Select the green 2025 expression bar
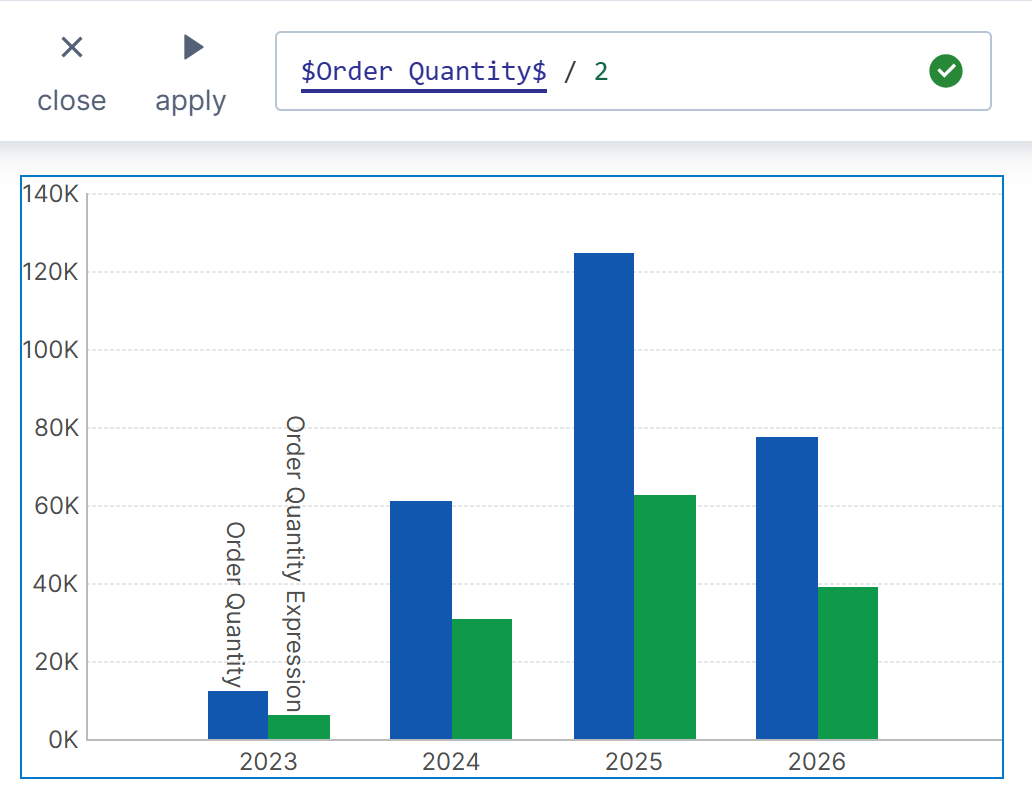Screen dimensions: 1032x808 tap(665, 617)
